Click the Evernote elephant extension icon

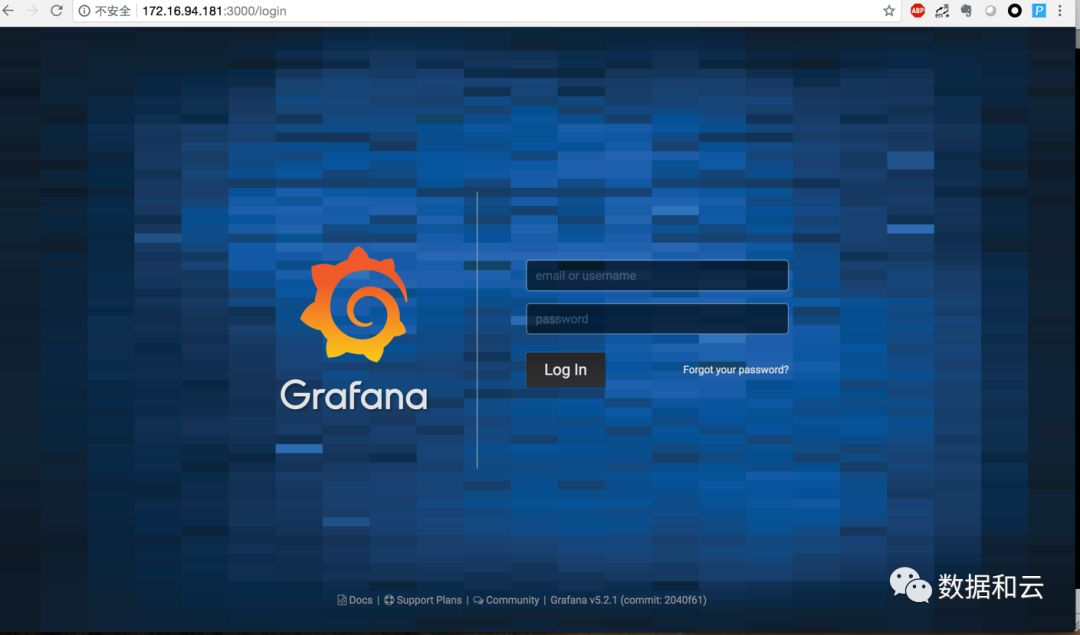coord(966,11)
